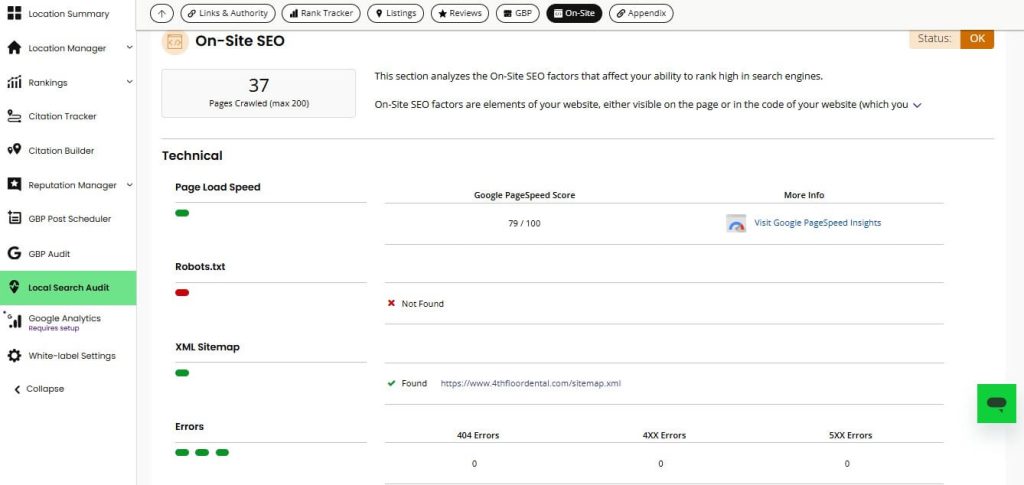The width and height of the screenshot is (1024, 485).
Task: Click the Citation Builder pin icon
Action: coord(14,150)
